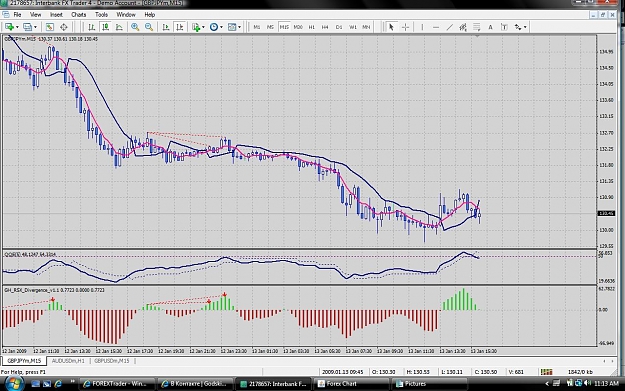Click the chart window icon beside File

click(6, 14)
